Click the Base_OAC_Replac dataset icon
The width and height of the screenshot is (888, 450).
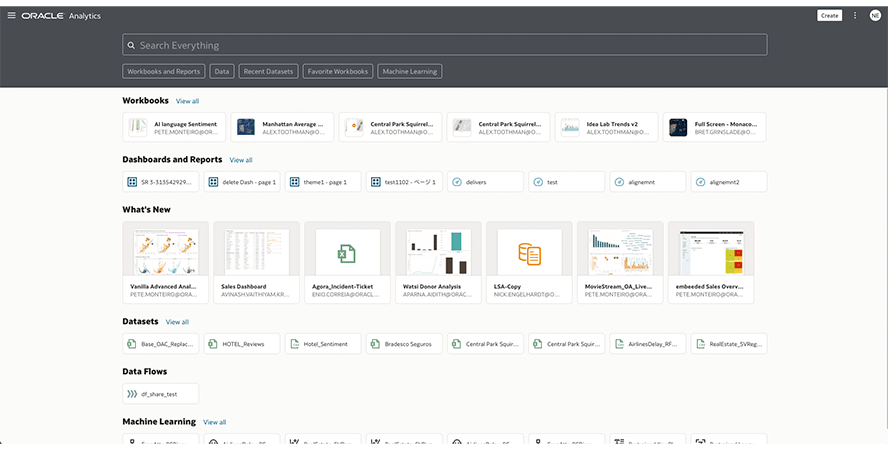132,344
